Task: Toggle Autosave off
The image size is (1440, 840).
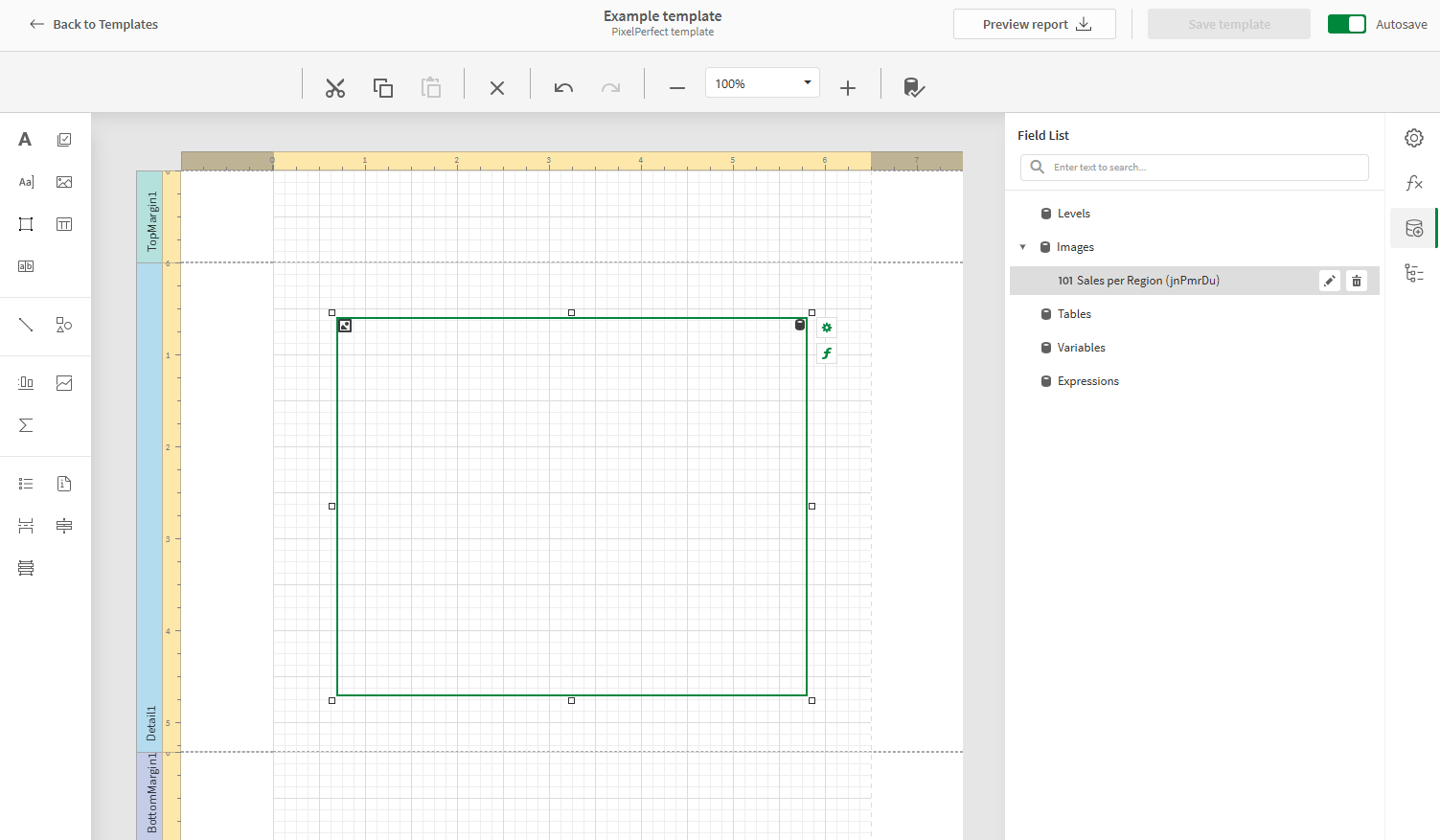Action: (1346, 24)
